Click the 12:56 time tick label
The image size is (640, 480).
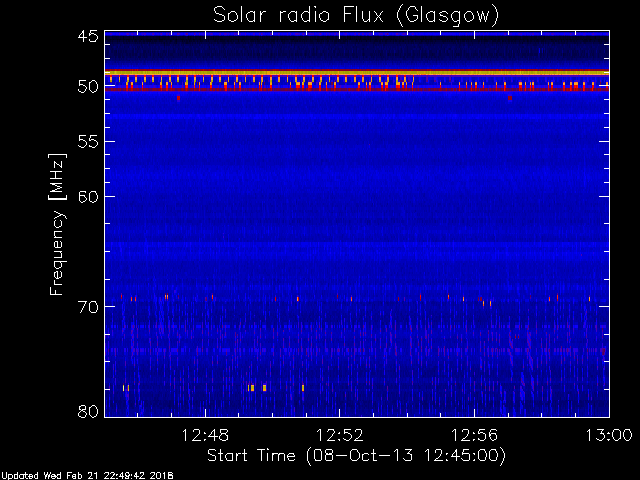474,435
